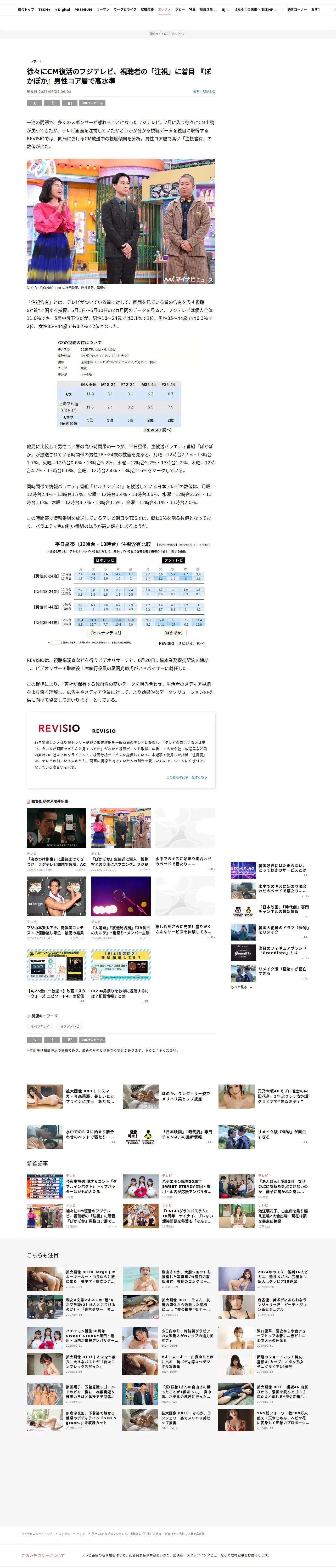Open 元乃木坂46でプロ雀士 article
336x1568 pixels.
(264, 1096)
